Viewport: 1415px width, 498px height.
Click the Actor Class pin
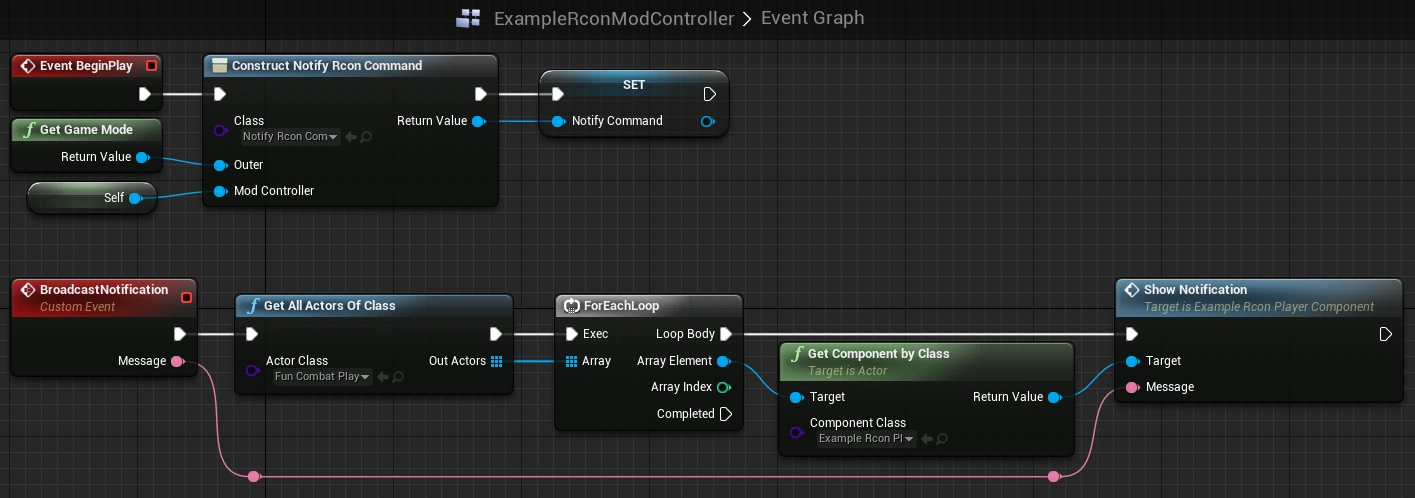[x=252, y=369]
